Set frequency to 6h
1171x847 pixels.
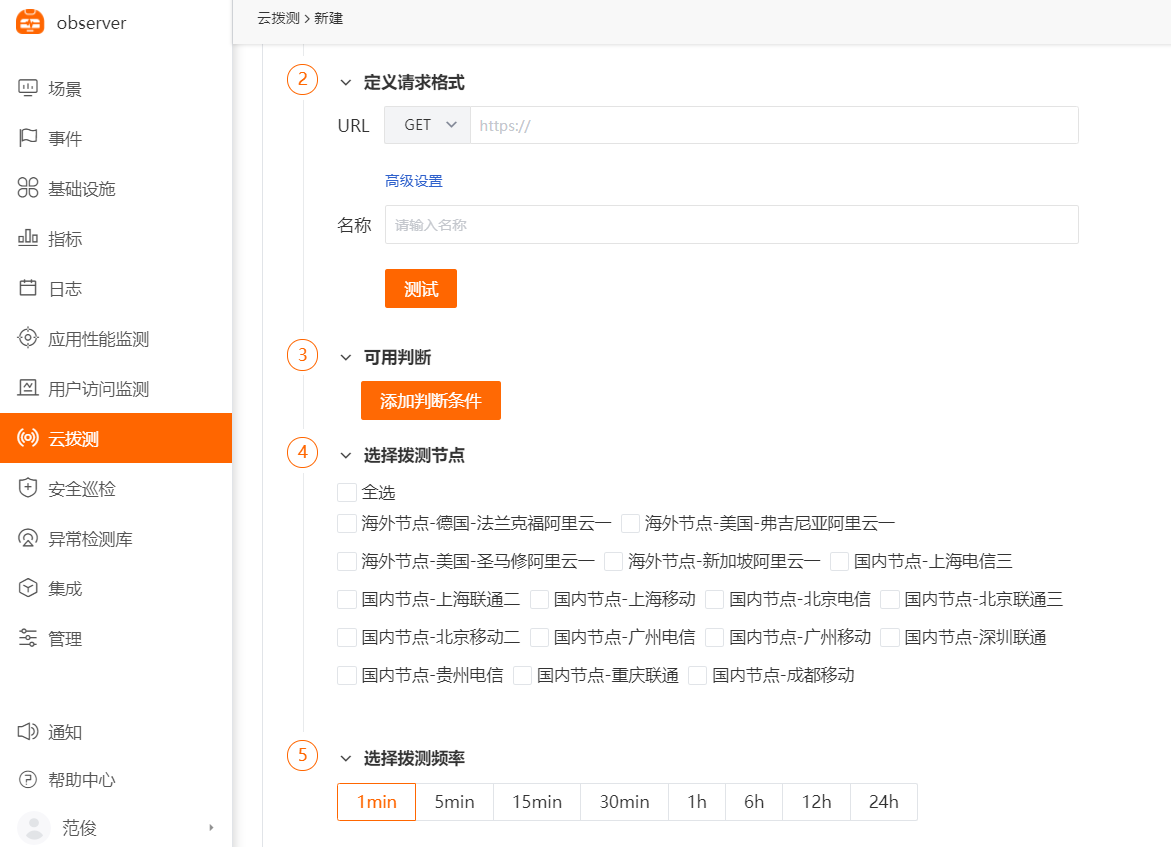click(x=754, y=801)
